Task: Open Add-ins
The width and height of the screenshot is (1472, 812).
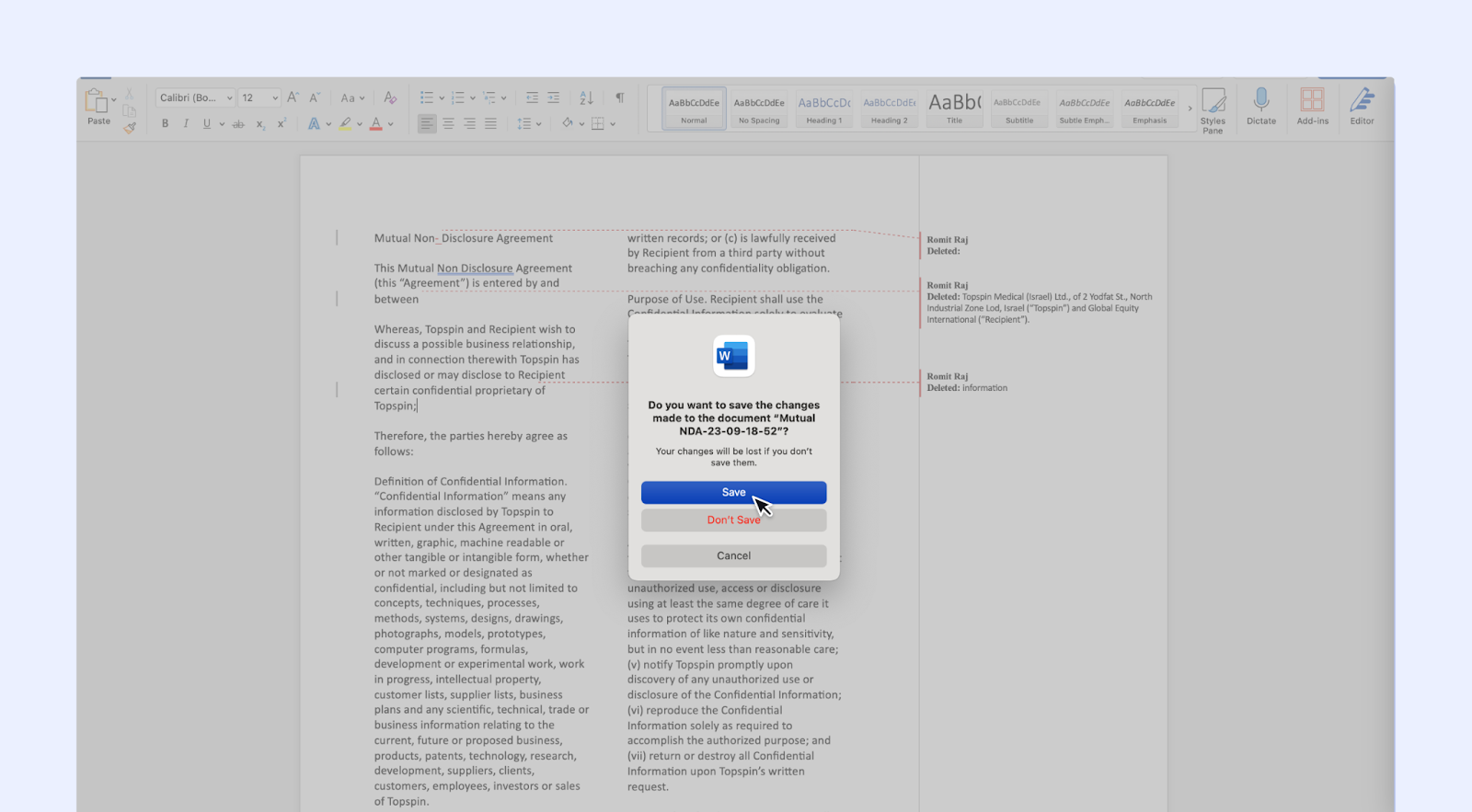Action: 1312,107
